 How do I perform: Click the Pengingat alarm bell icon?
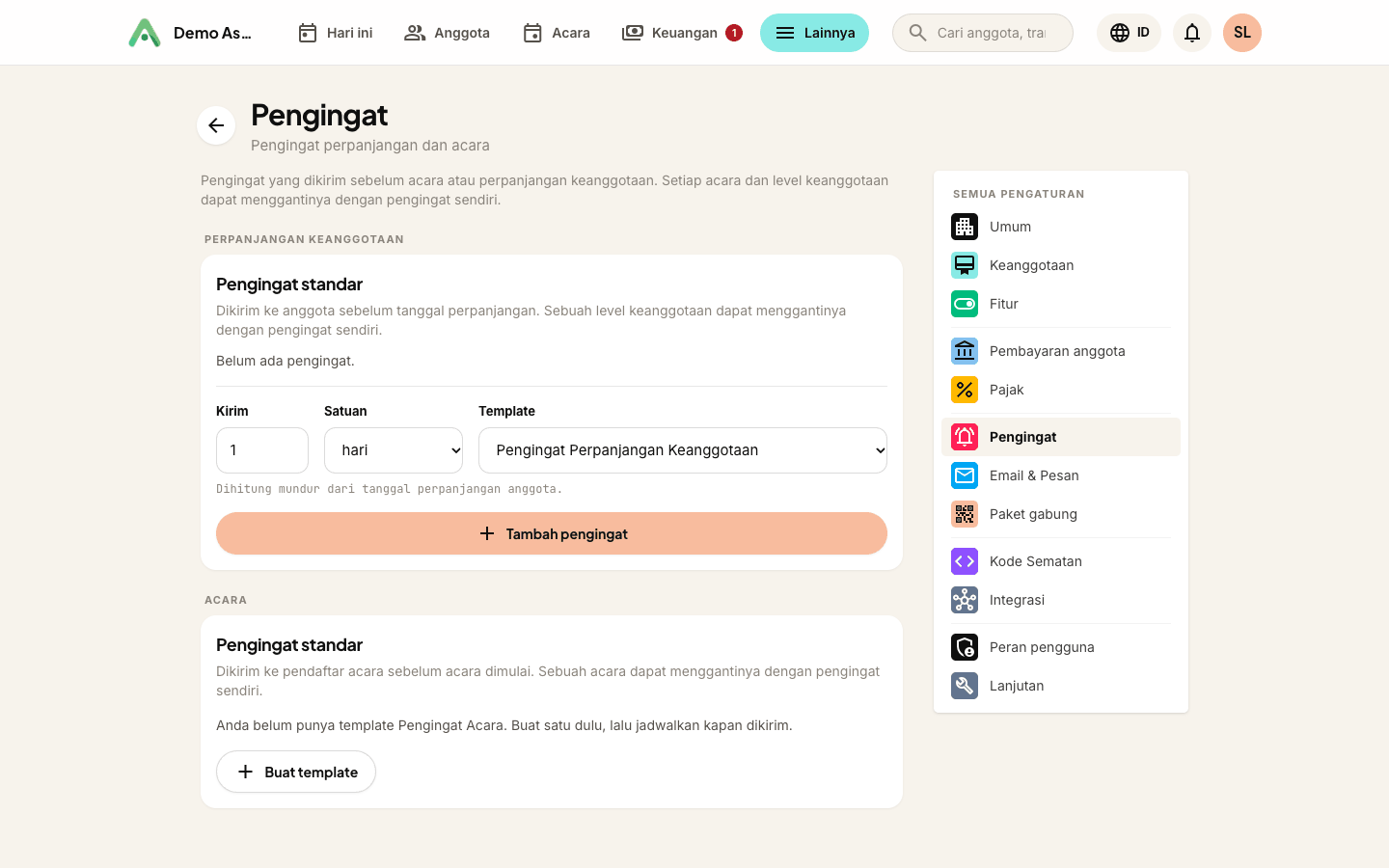pos(965,437)
